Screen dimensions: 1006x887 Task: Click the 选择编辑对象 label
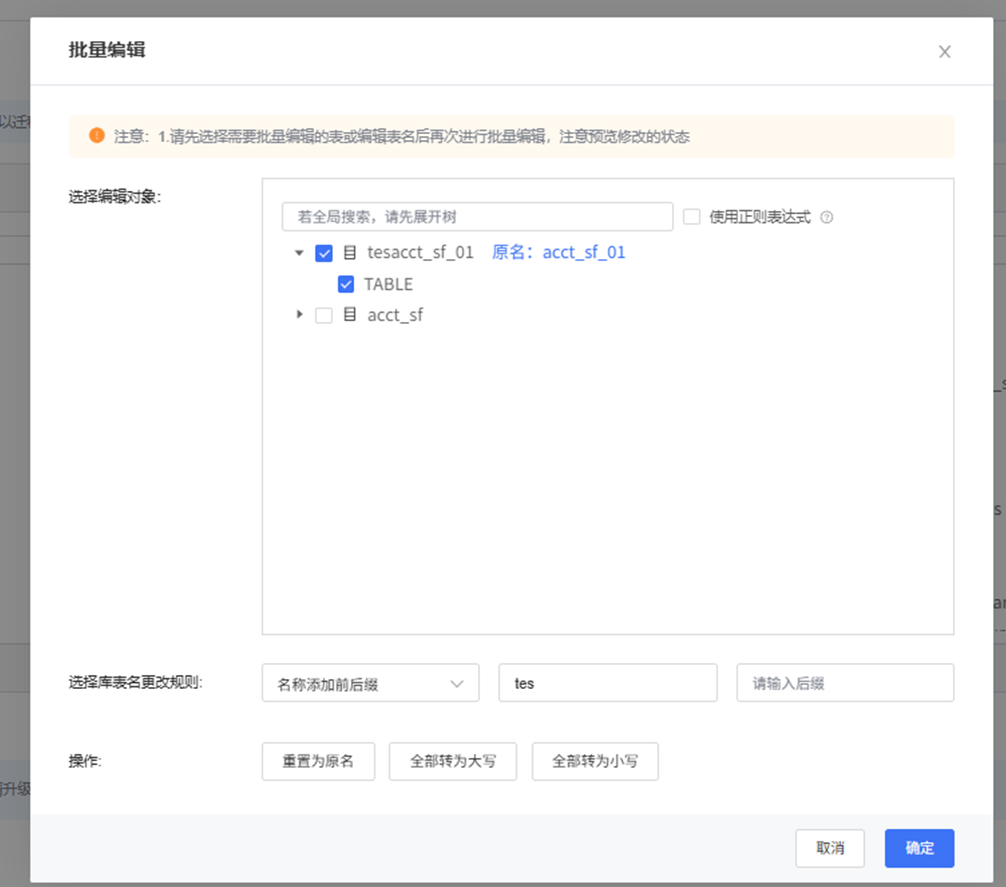tap(115, 196)
